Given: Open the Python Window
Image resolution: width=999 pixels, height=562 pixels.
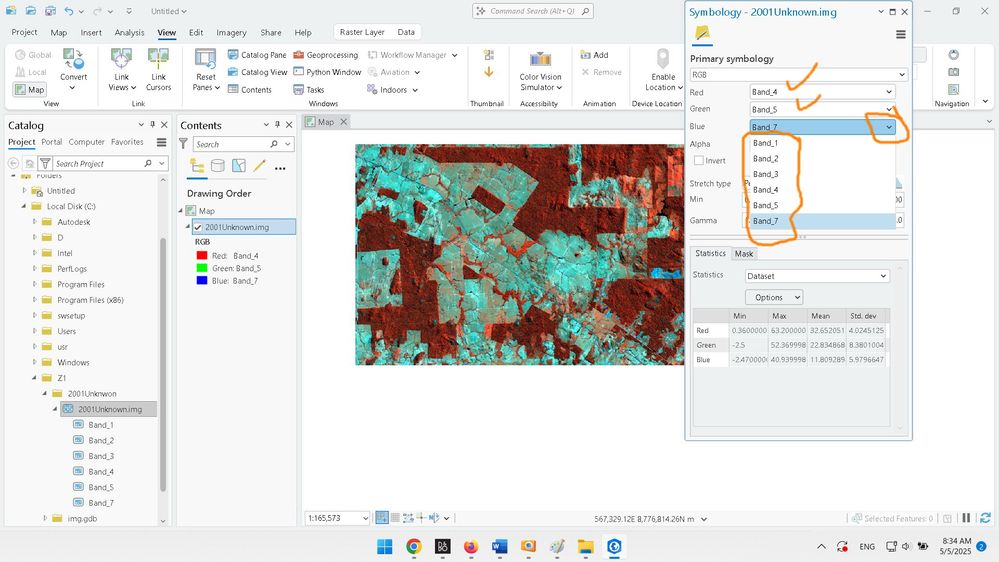Looking at the screenshot, I should [327, 72].
